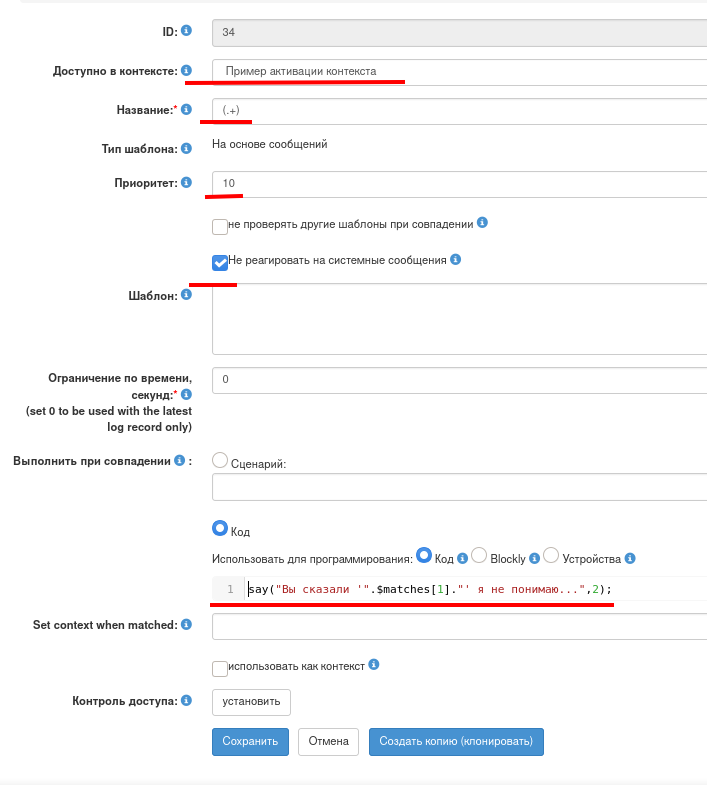Open the Сценарий selection dropdown
This screenshot has width=707, height=785.
click(460, 488)
